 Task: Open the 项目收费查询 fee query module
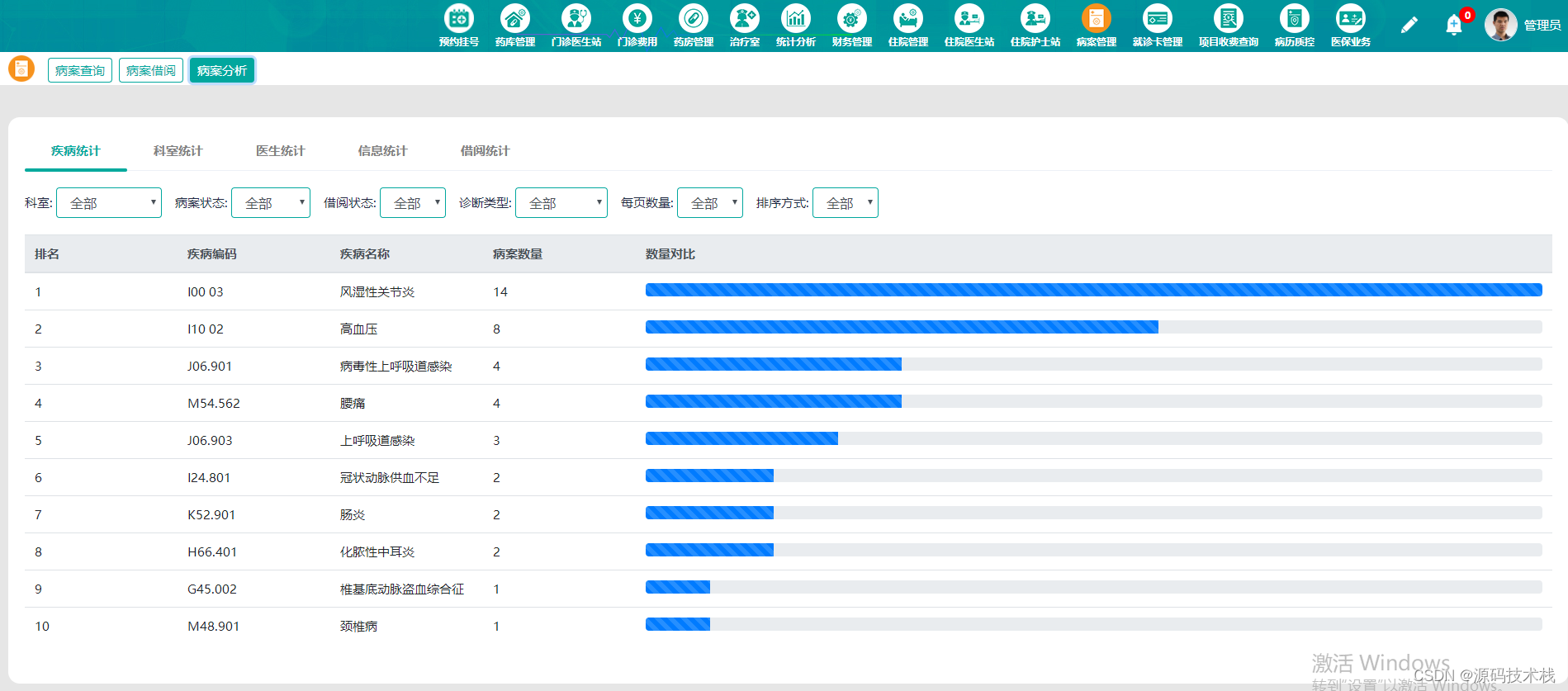[1229, 26]
